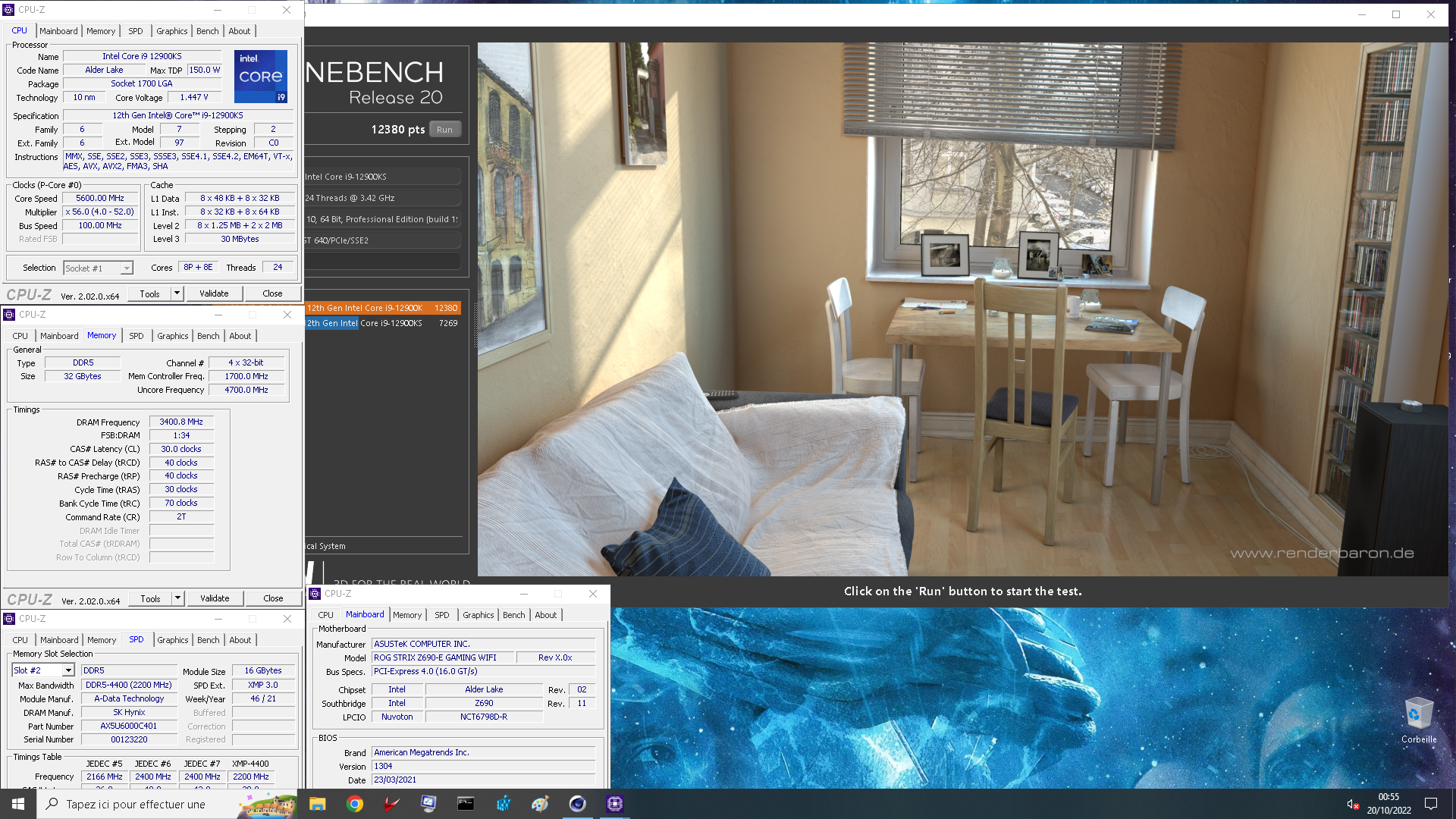Click CPU-Z title icon in CPU window

9,10
